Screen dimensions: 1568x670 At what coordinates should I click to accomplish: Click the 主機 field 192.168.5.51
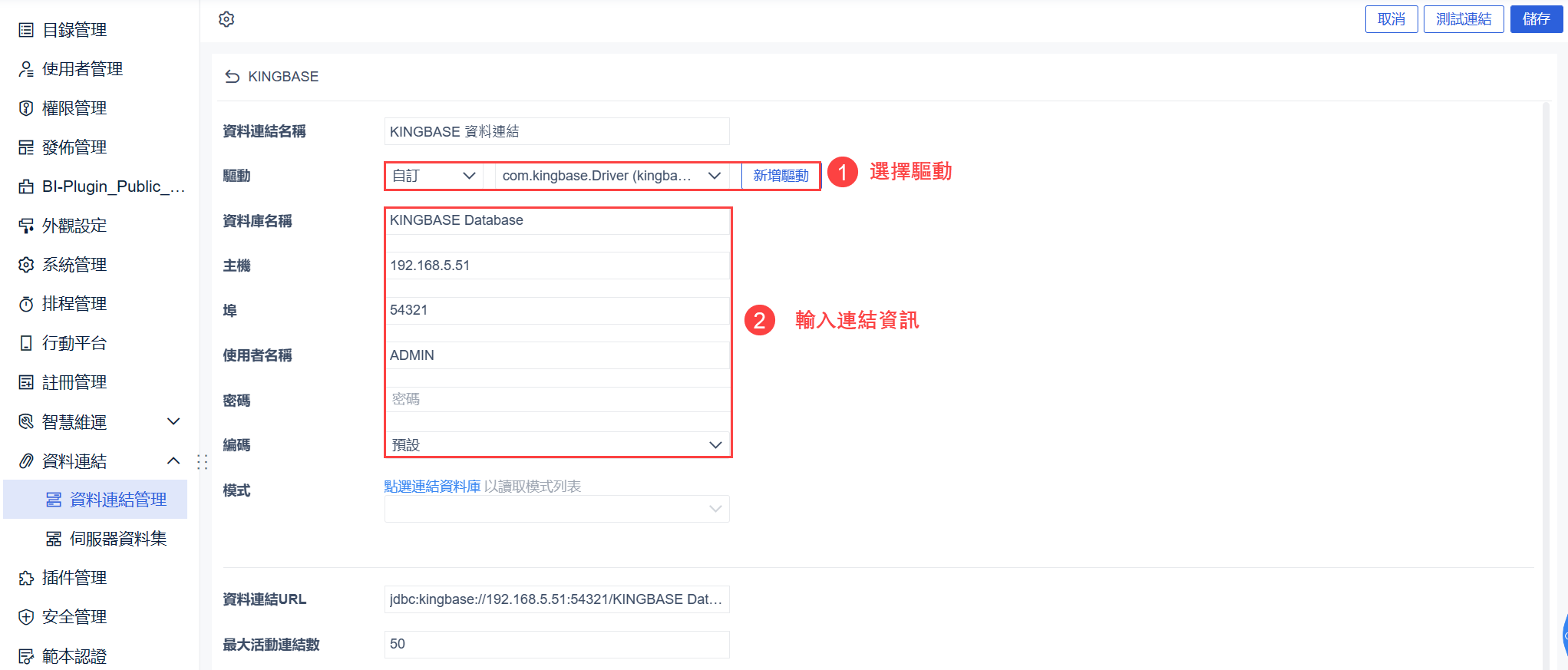pos(557,266)
